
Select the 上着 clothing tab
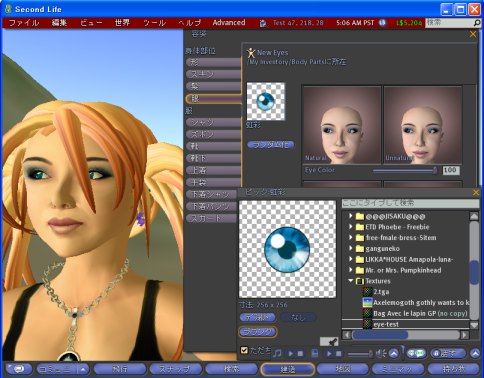[x=213, y=170]
